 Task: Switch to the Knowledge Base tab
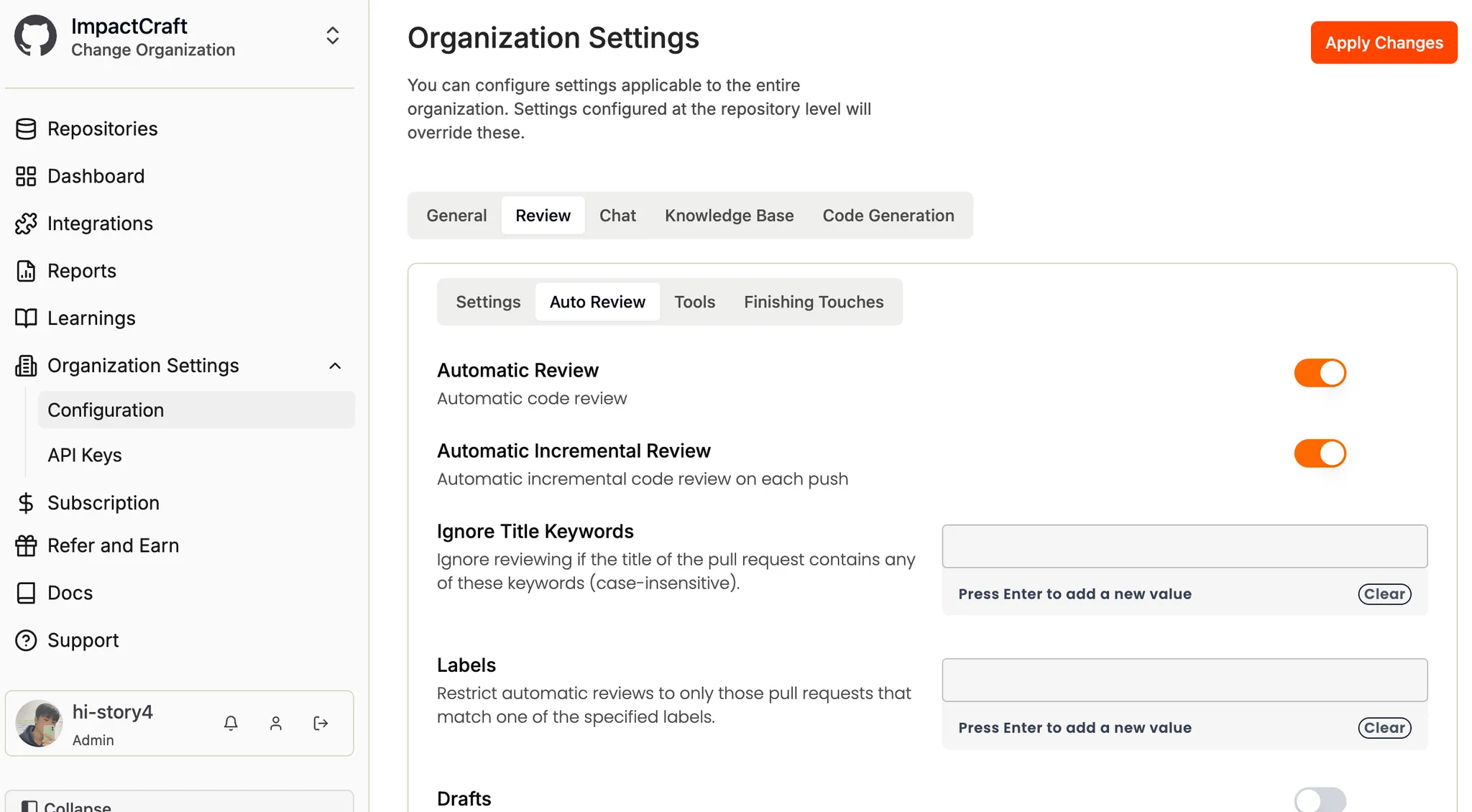click(729, 216)
